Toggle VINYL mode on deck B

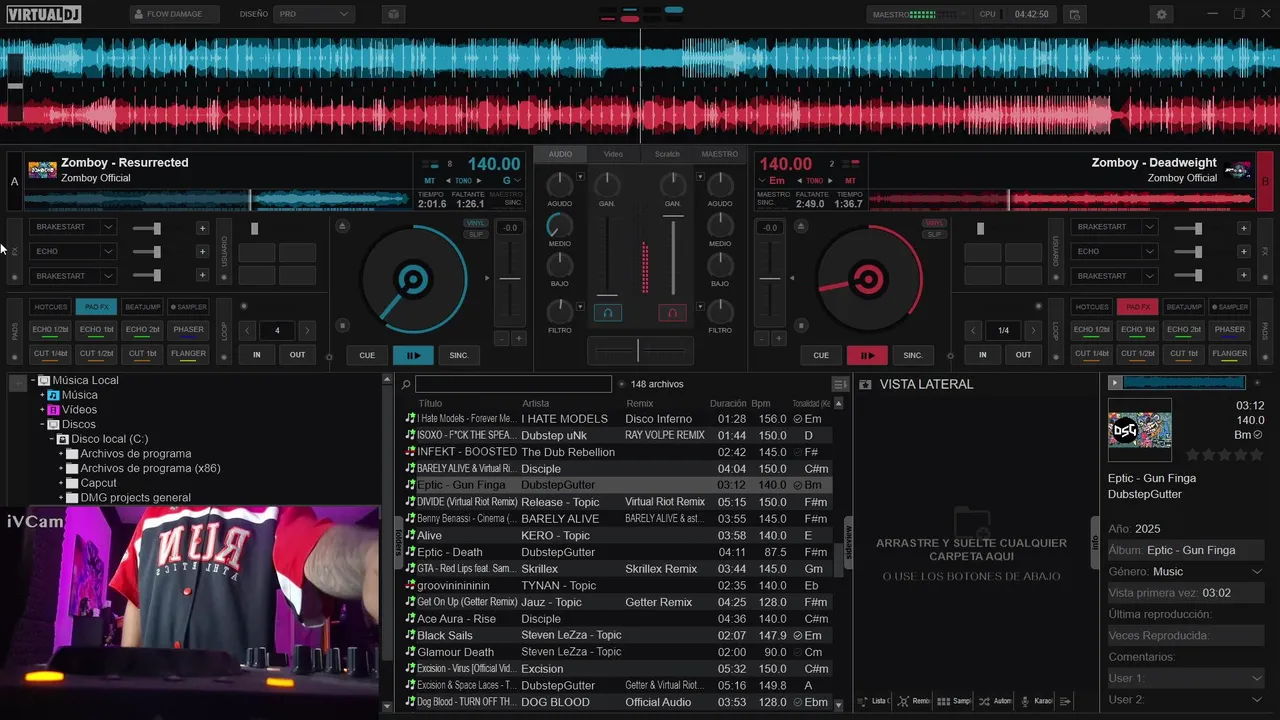click(934, 224)
